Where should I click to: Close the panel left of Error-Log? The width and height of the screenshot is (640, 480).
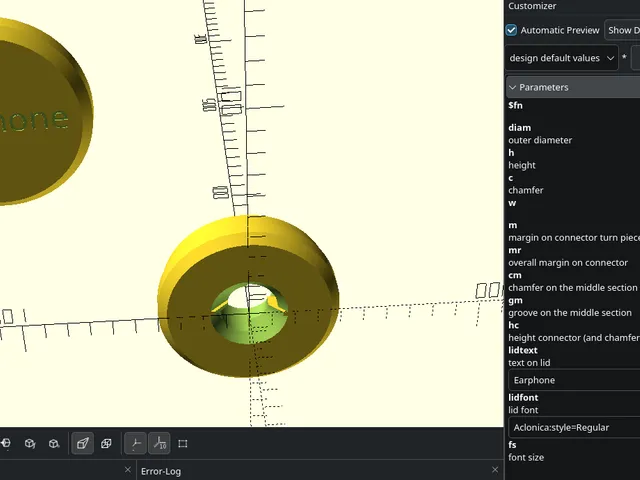coord(128,470)
